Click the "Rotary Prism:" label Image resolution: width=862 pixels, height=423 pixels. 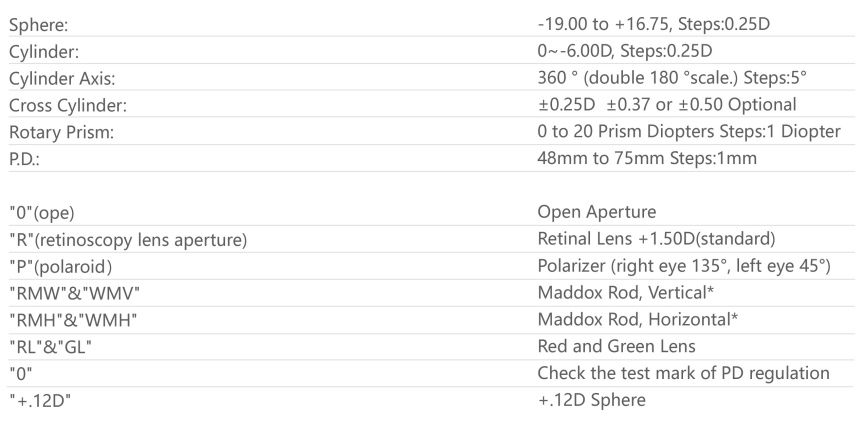(52, 132)
